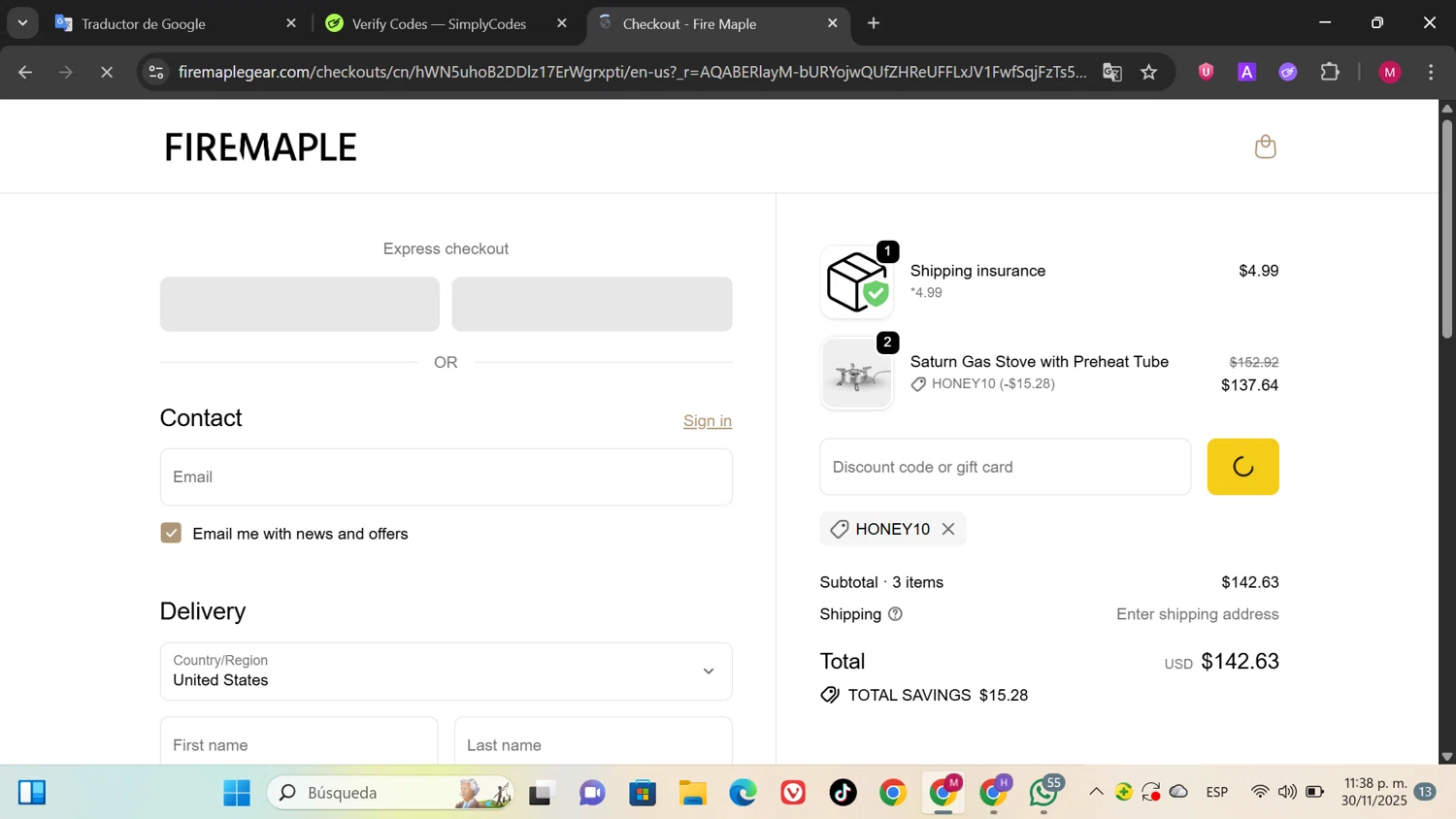Click the Saturn Gas Stove product thumbnail
1456x819 pixels.
pyautogui.click(x=856, y=374)
